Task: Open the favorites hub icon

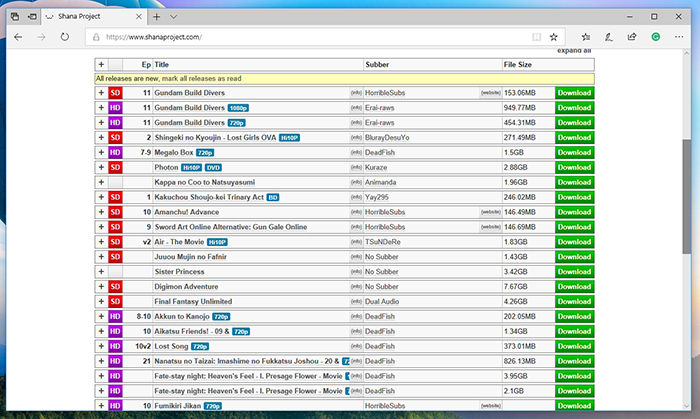Action: (586, 37)
